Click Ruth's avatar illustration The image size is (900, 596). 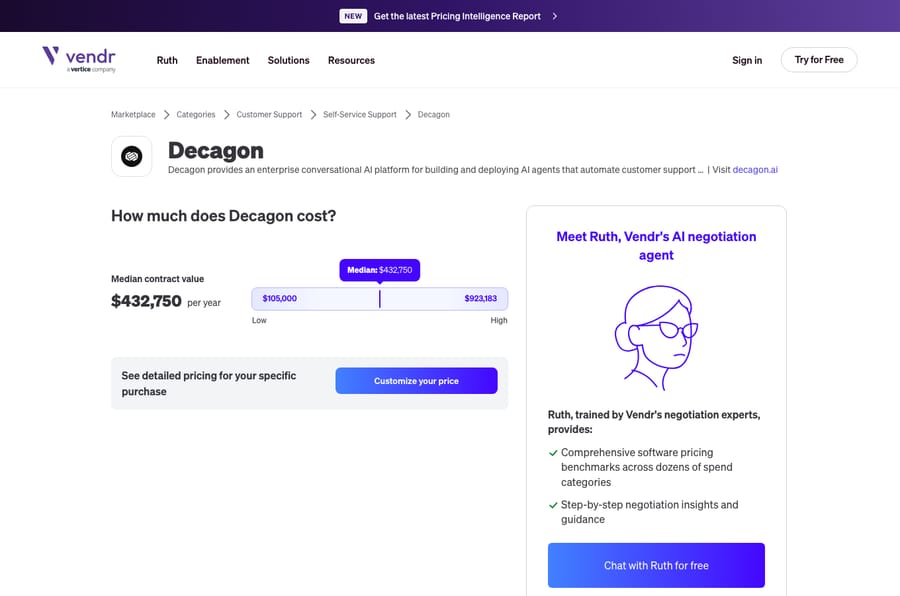(656, 338)
